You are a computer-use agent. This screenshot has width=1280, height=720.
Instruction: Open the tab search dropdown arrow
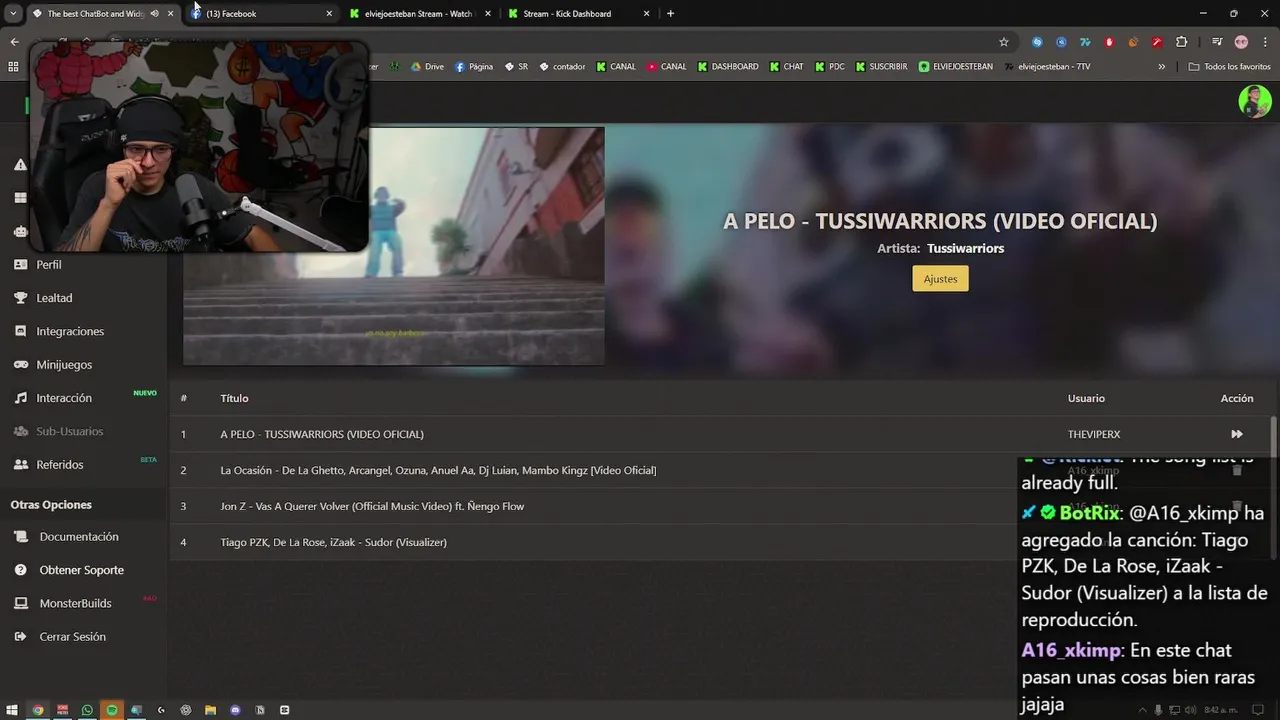click(x=13, y=14)
